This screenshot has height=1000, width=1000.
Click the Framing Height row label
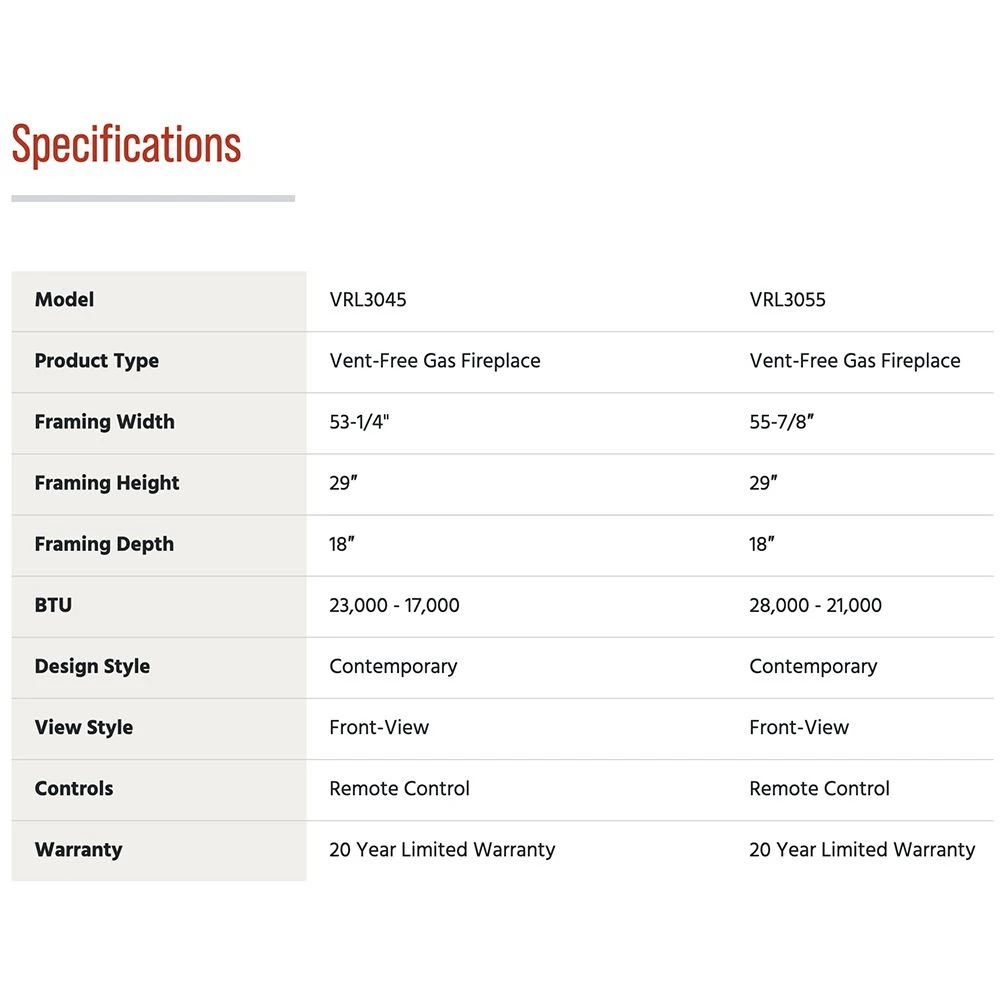(107, 483)
